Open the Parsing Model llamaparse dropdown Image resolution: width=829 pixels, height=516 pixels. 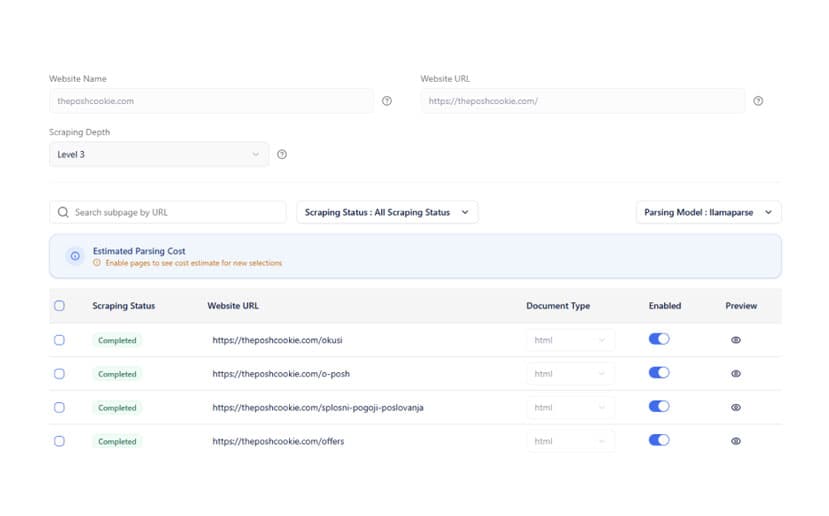[x=708, y=212]
